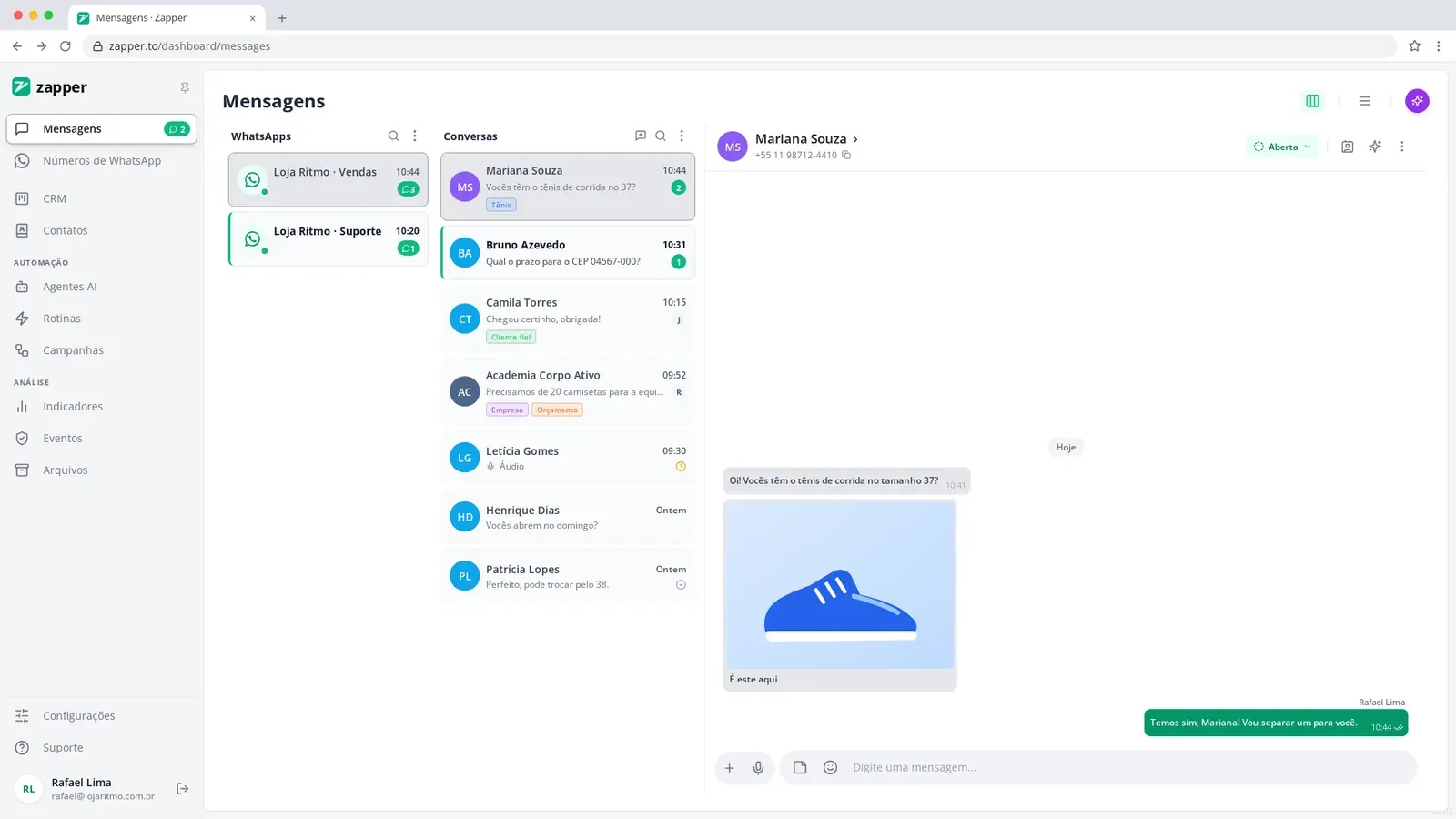
Task: Open Eventos page
Action: pyautogui.click(x=101, y=439)
